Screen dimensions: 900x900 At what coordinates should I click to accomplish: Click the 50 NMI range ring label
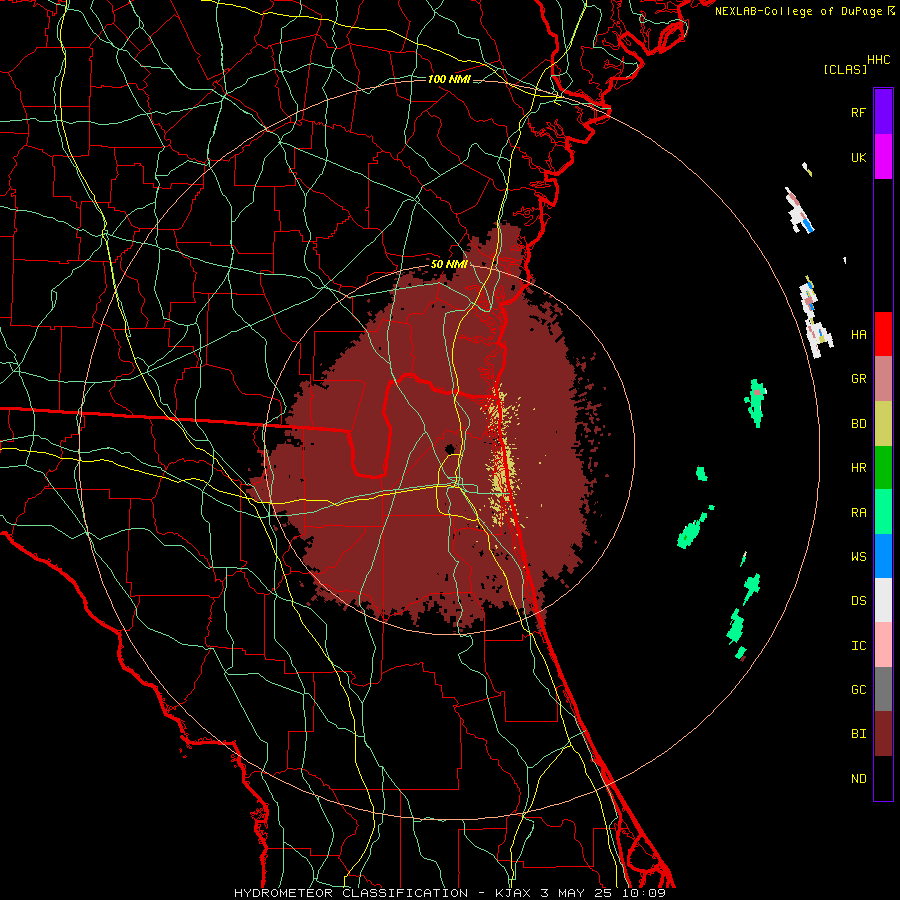pyautogui.click(x=449, y=264)
